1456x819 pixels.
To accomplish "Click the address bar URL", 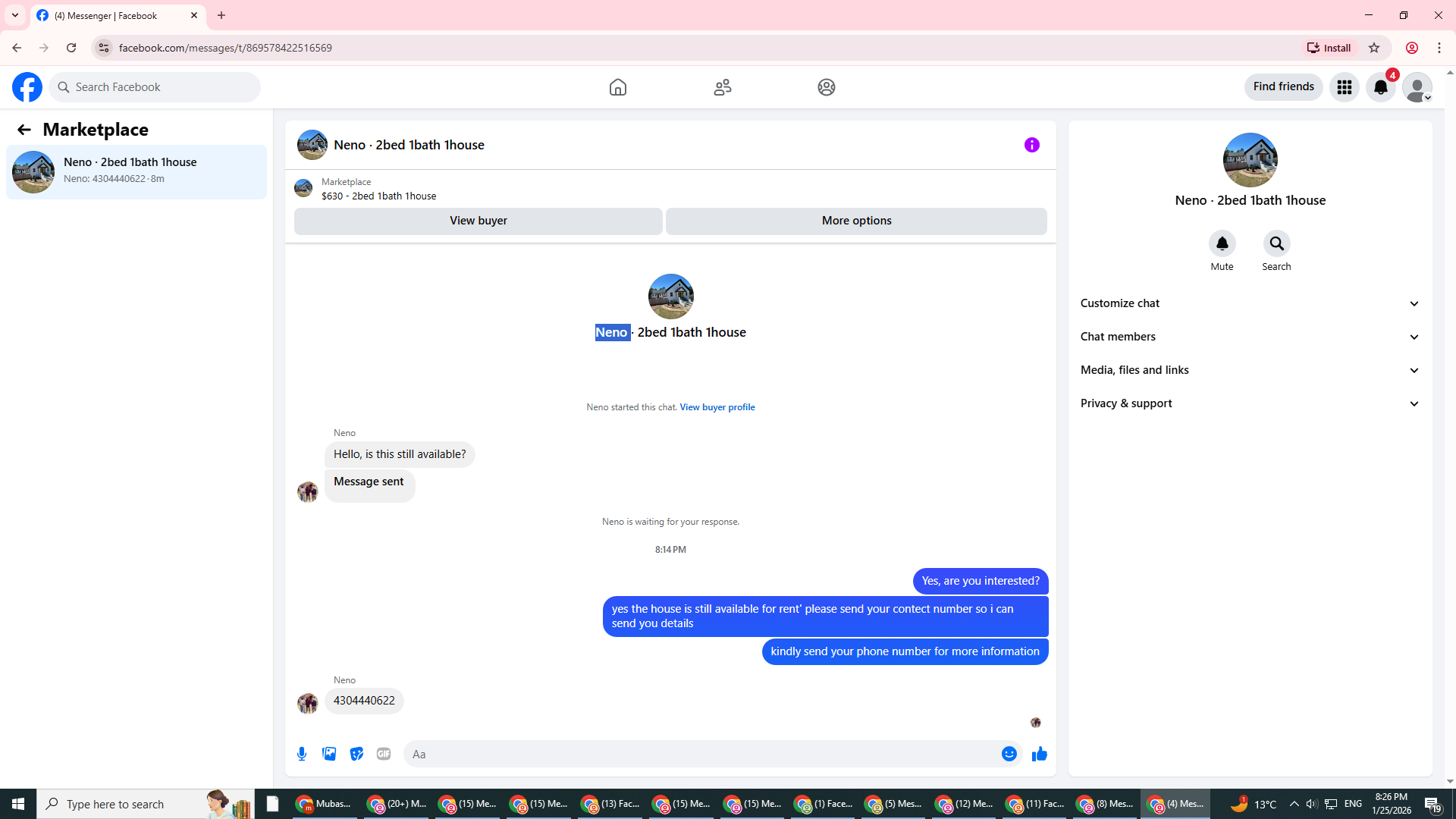I will coord(225,48).
